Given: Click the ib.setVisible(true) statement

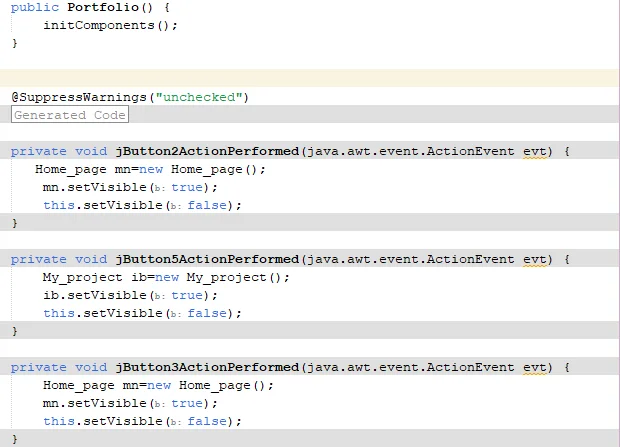Looking at the screenshot, I should 130,295.
